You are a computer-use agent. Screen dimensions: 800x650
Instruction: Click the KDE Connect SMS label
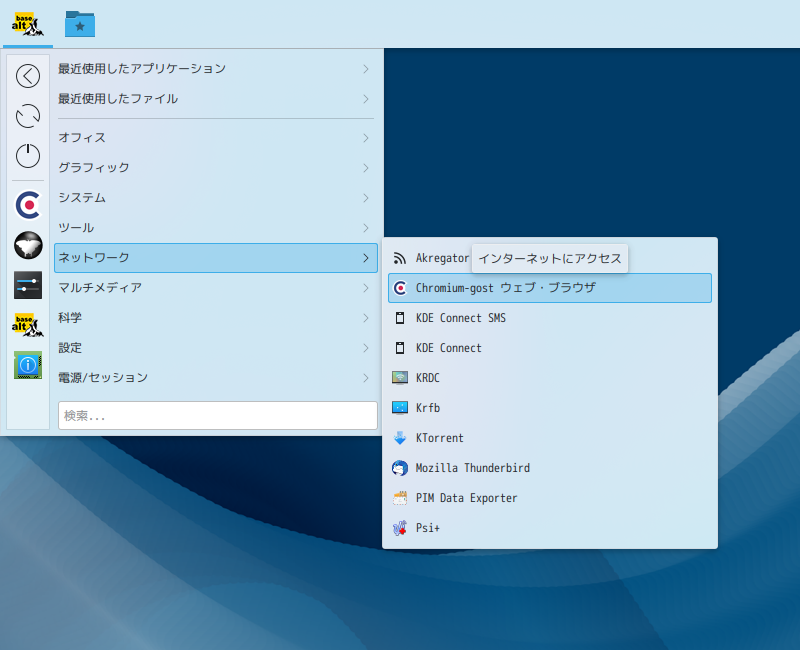click(x=461, y=318)
